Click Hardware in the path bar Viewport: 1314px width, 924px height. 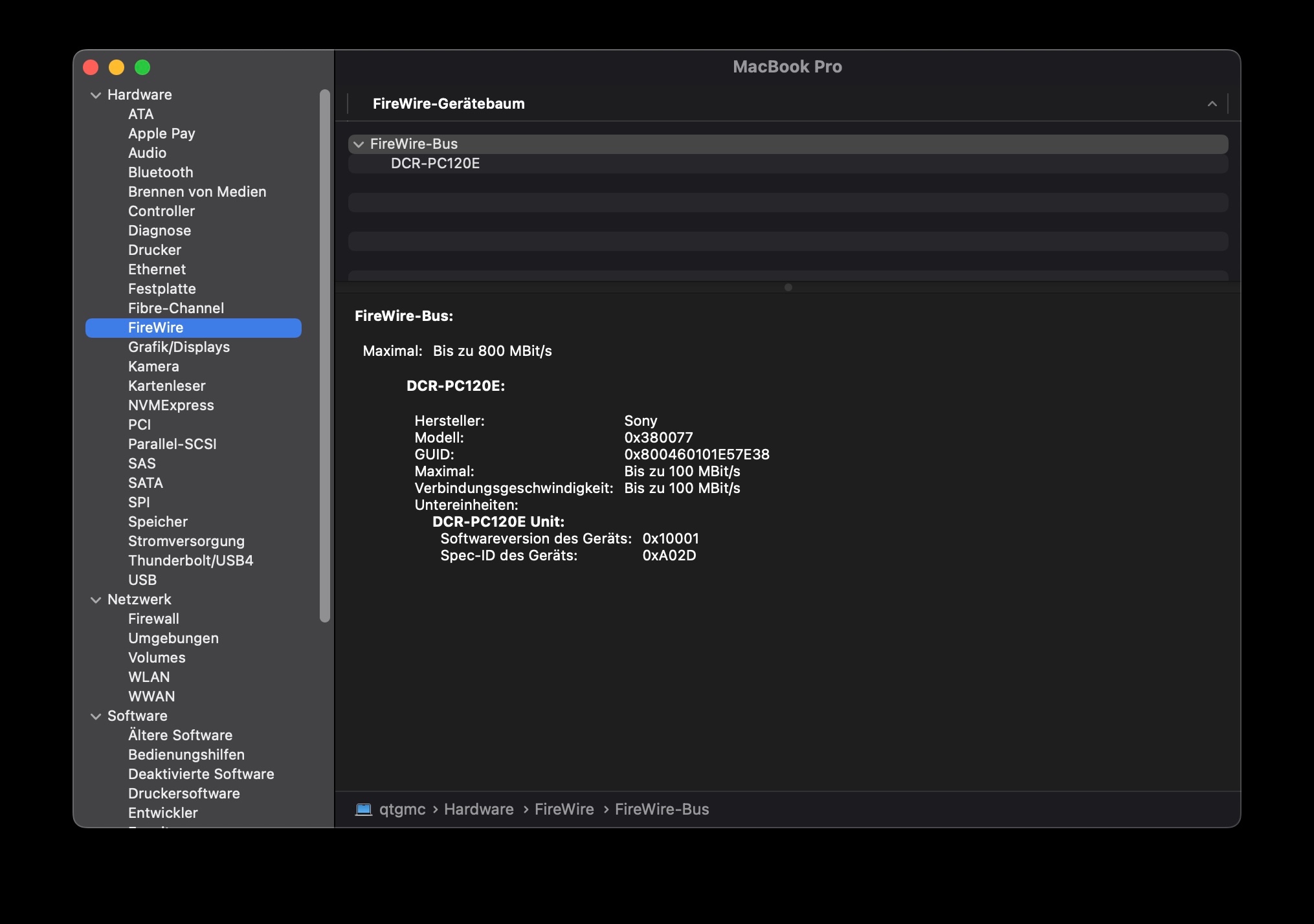pos(478,809)
